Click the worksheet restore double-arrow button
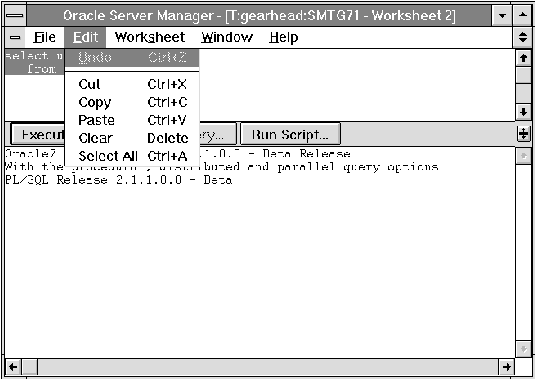The image size is (536, 383). (522, 37)
